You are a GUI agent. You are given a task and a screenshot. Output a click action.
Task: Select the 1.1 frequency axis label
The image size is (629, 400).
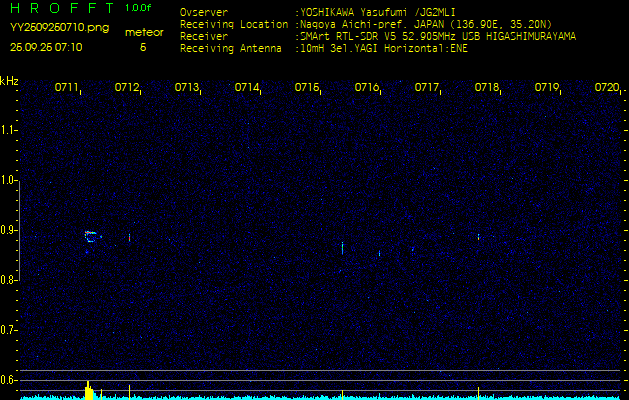click(x=9, y=130)
